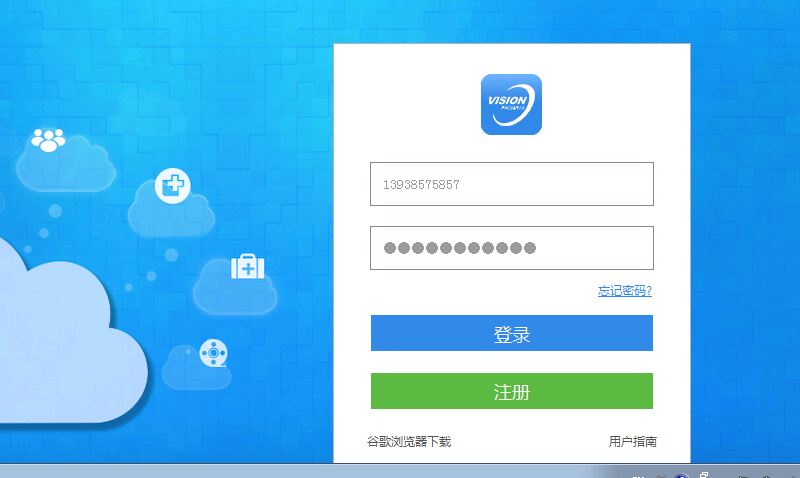Select the people group icon
Screen dimensions: 800x478
(47, 139)
